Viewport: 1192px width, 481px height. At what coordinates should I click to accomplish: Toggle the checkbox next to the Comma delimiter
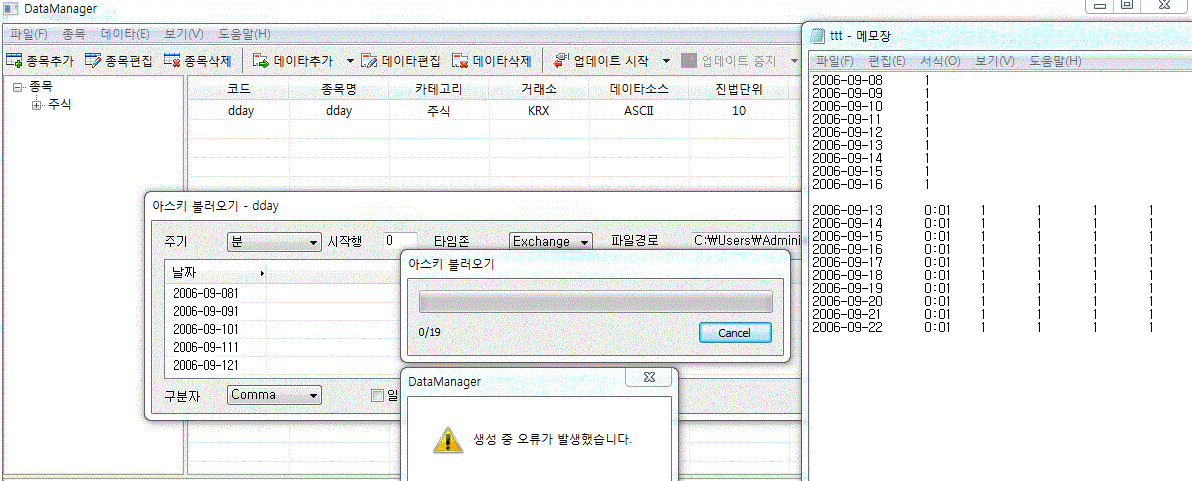coord(377,395)
